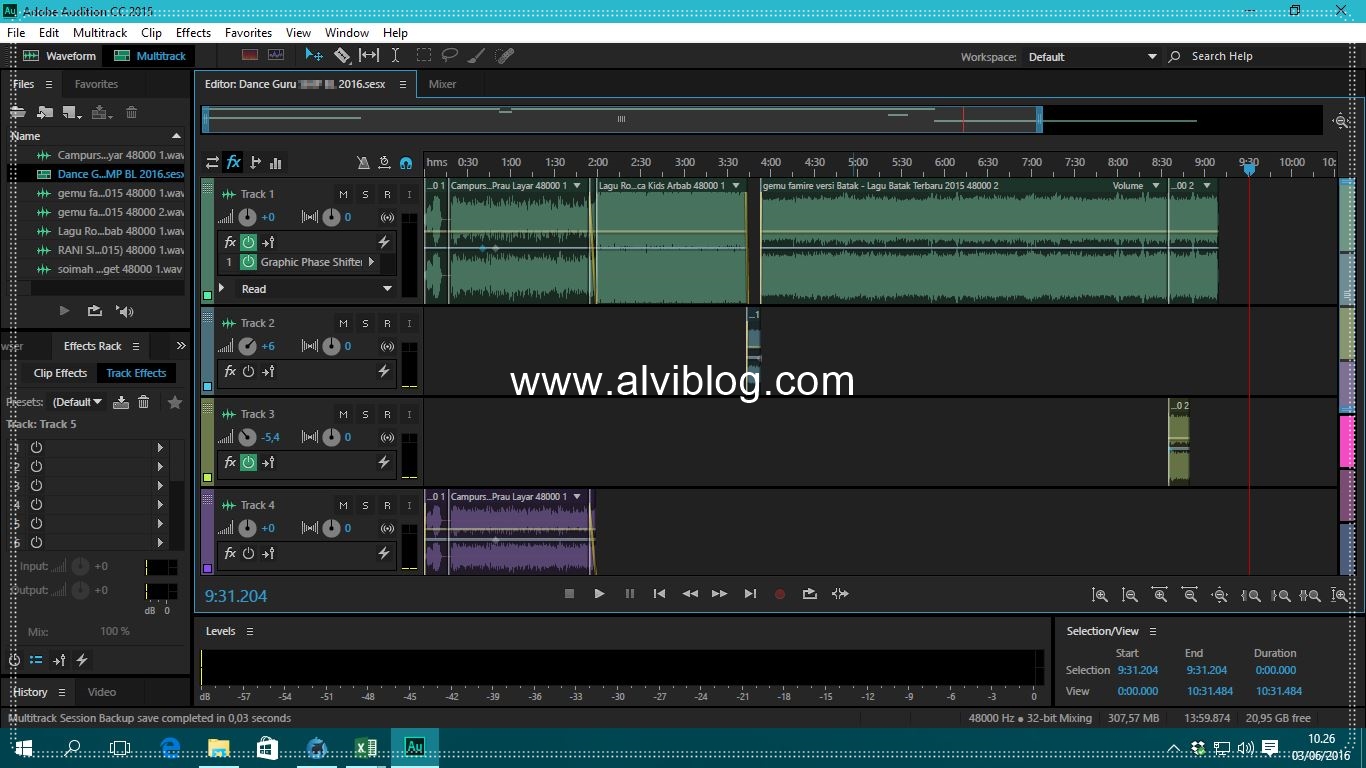Toggle power for effect slot 1 in Effects Rack
Image resolution: width=1366 pixels, height=768 pixels.
36,448
